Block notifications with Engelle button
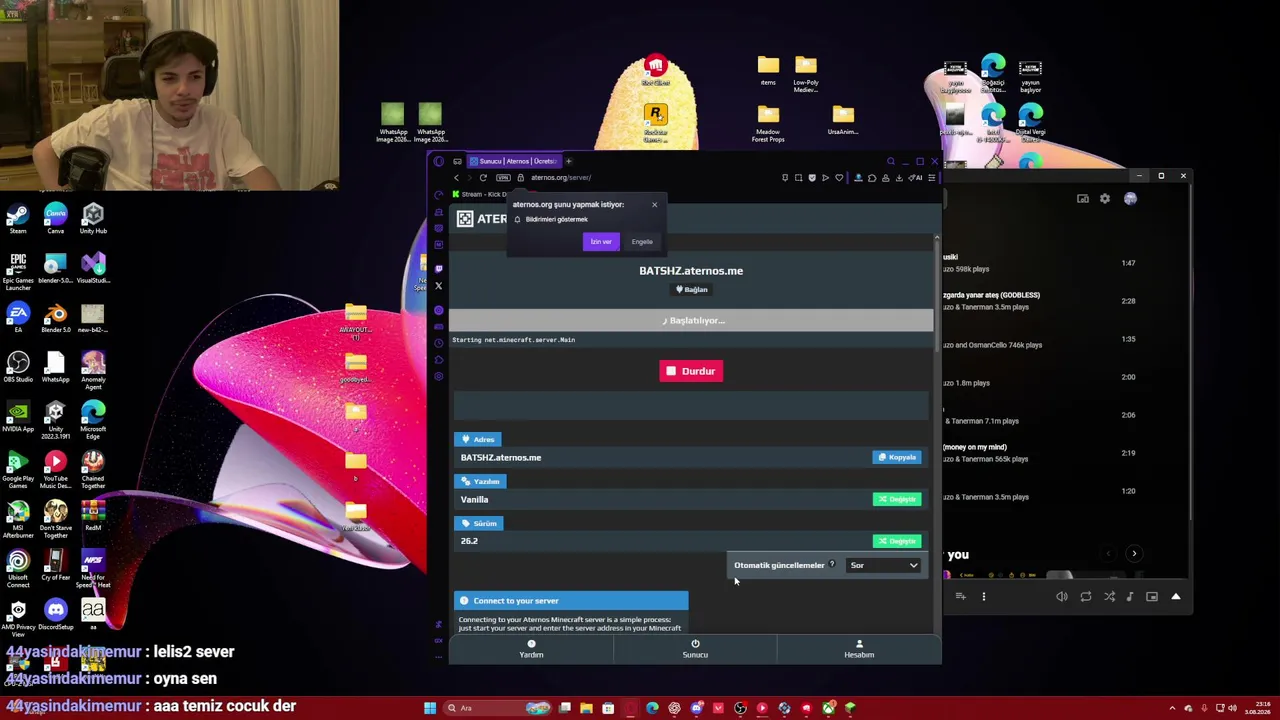This screenshot has height=720, width=1280. (642, 241)
